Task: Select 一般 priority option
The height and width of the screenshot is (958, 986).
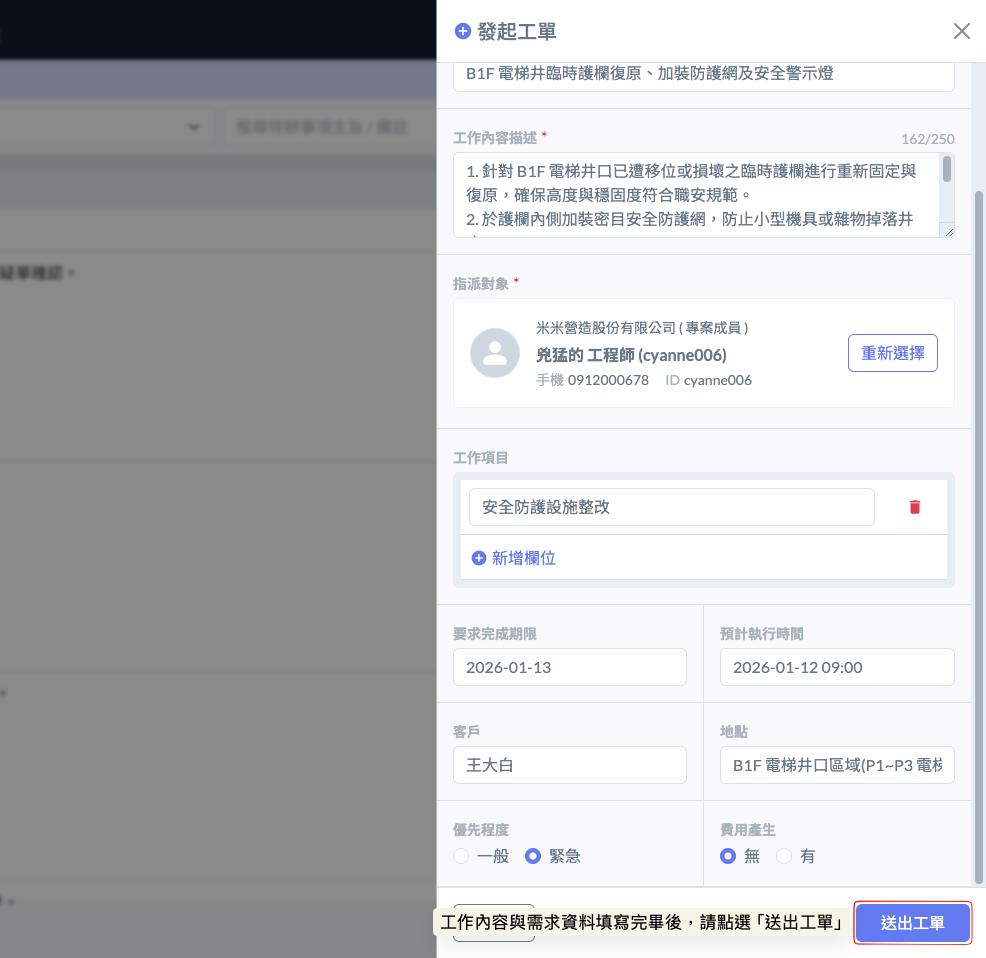Action: [461, 856]
